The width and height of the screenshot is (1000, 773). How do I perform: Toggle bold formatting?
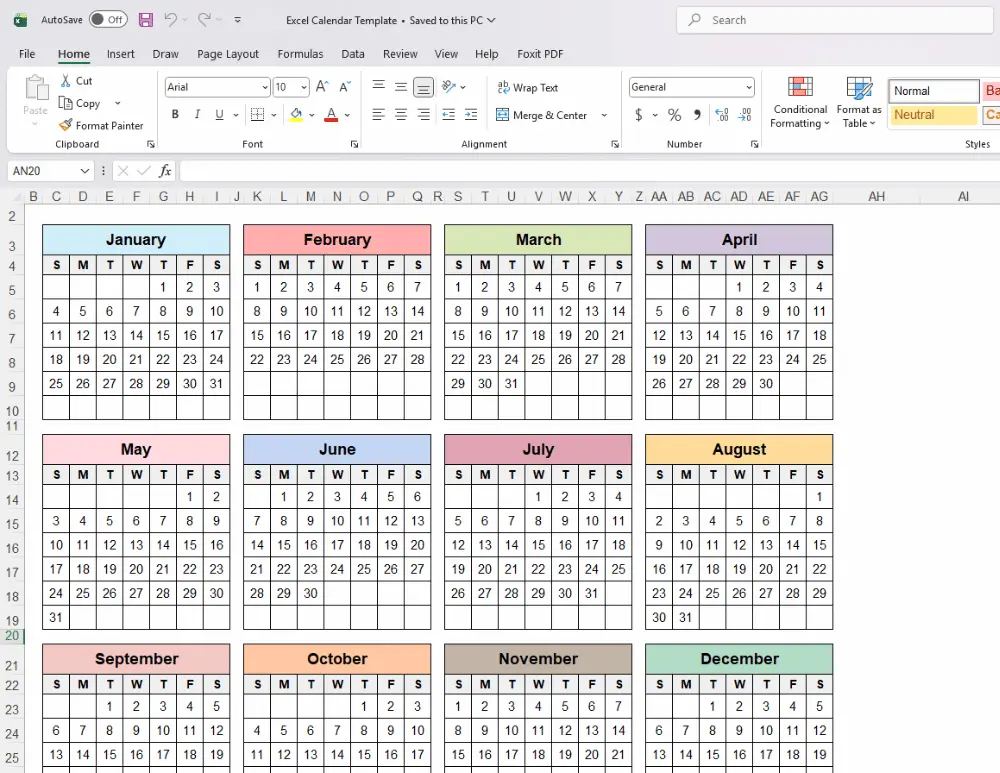tap(175, 115)
